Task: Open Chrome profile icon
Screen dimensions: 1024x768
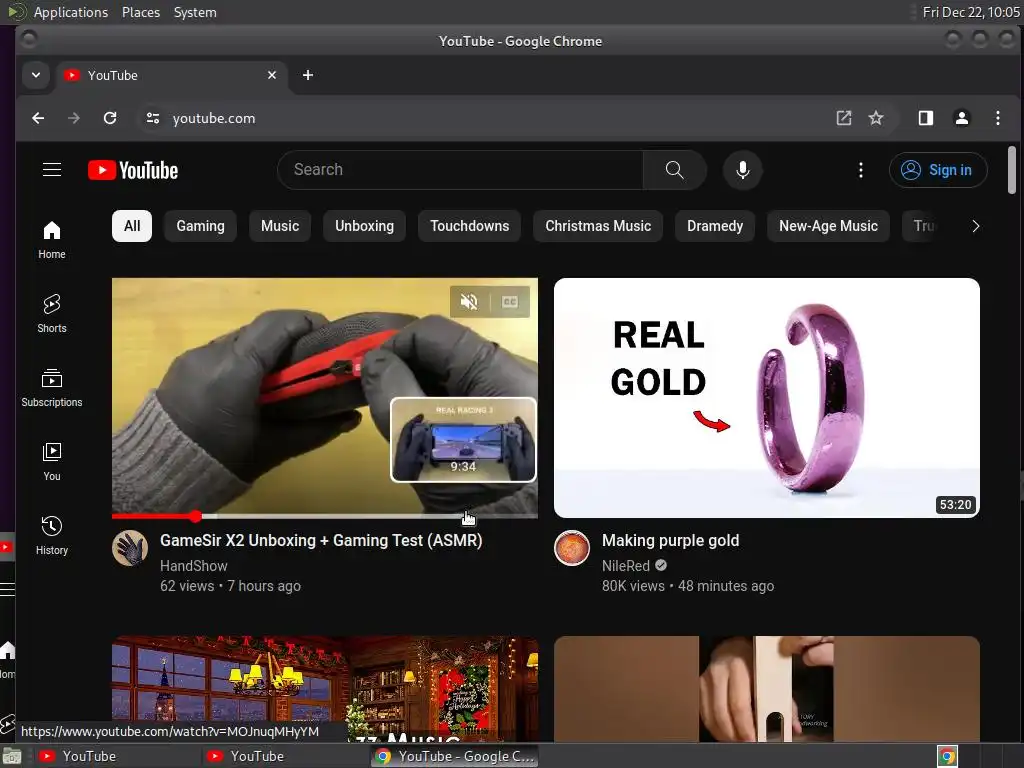Action: 961,118
